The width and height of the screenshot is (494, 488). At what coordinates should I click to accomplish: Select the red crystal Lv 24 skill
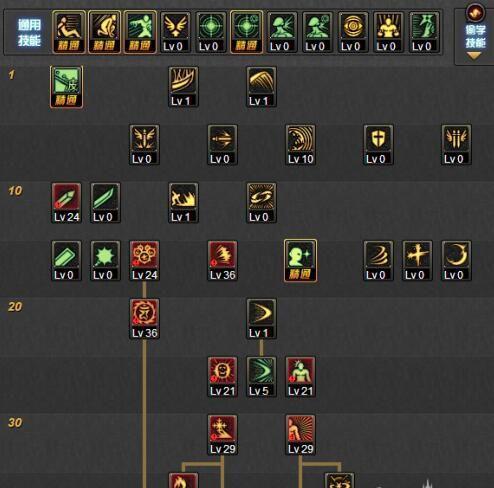click(67, 203)
